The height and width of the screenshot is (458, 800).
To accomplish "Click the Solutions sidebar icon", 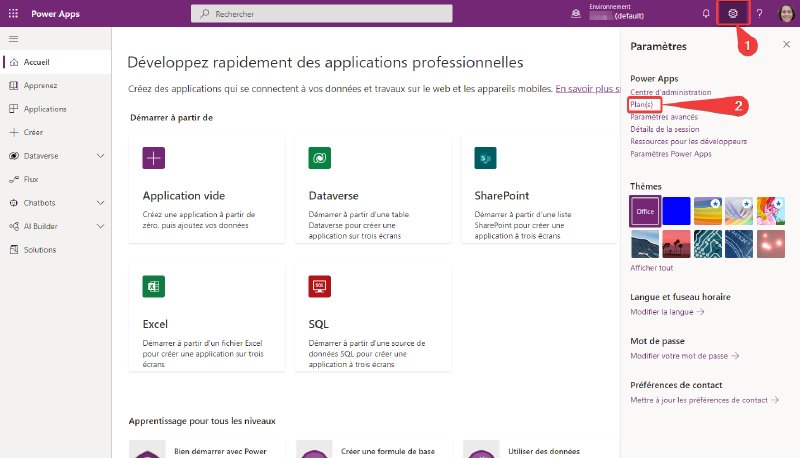I will click(14, 250).
